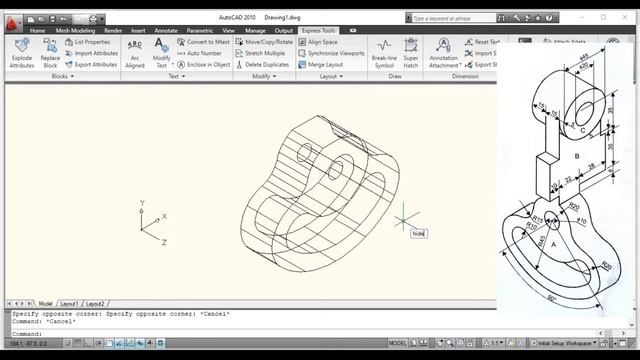
Task: Toggle Object Snap in the status bar
Action: tap(109, 343)
